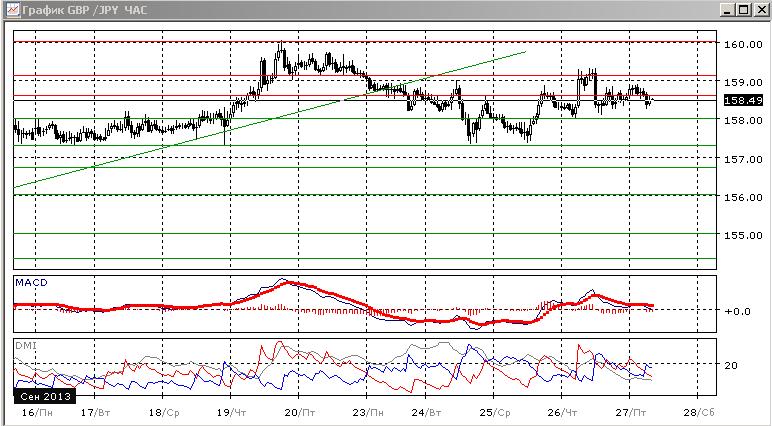772x426 pixels.
Task: Click the 20/Пт date axis label
Action: click(299, 413)
